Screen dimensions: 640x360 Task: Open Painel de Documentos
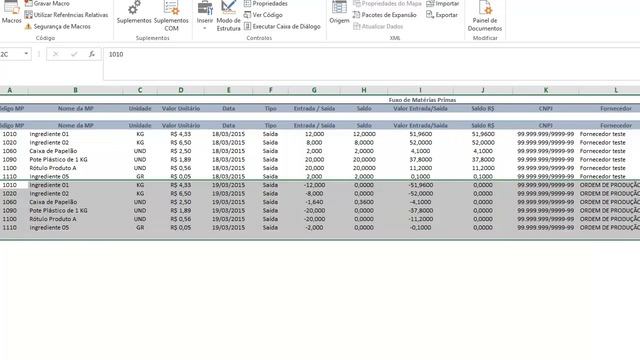tap(485, 16)
